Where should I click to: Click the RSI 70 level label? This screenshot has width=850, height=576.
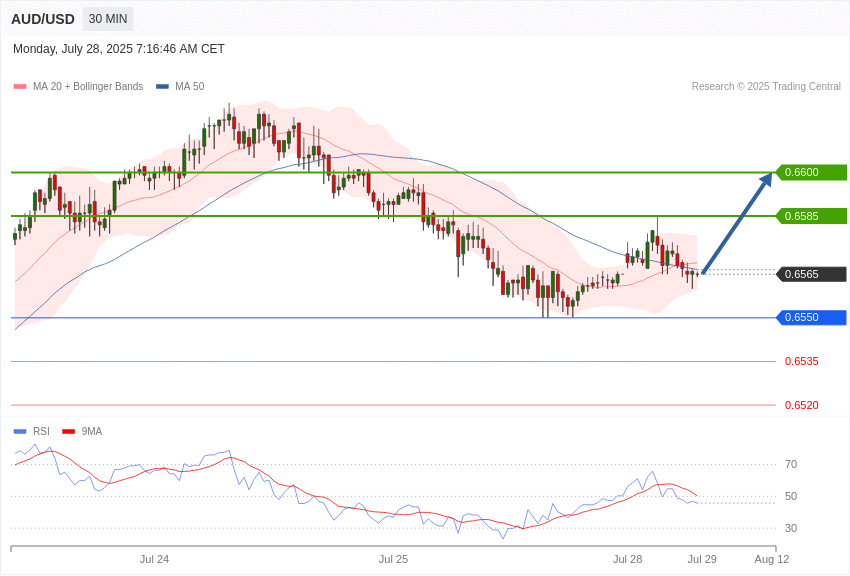point(791,464)
